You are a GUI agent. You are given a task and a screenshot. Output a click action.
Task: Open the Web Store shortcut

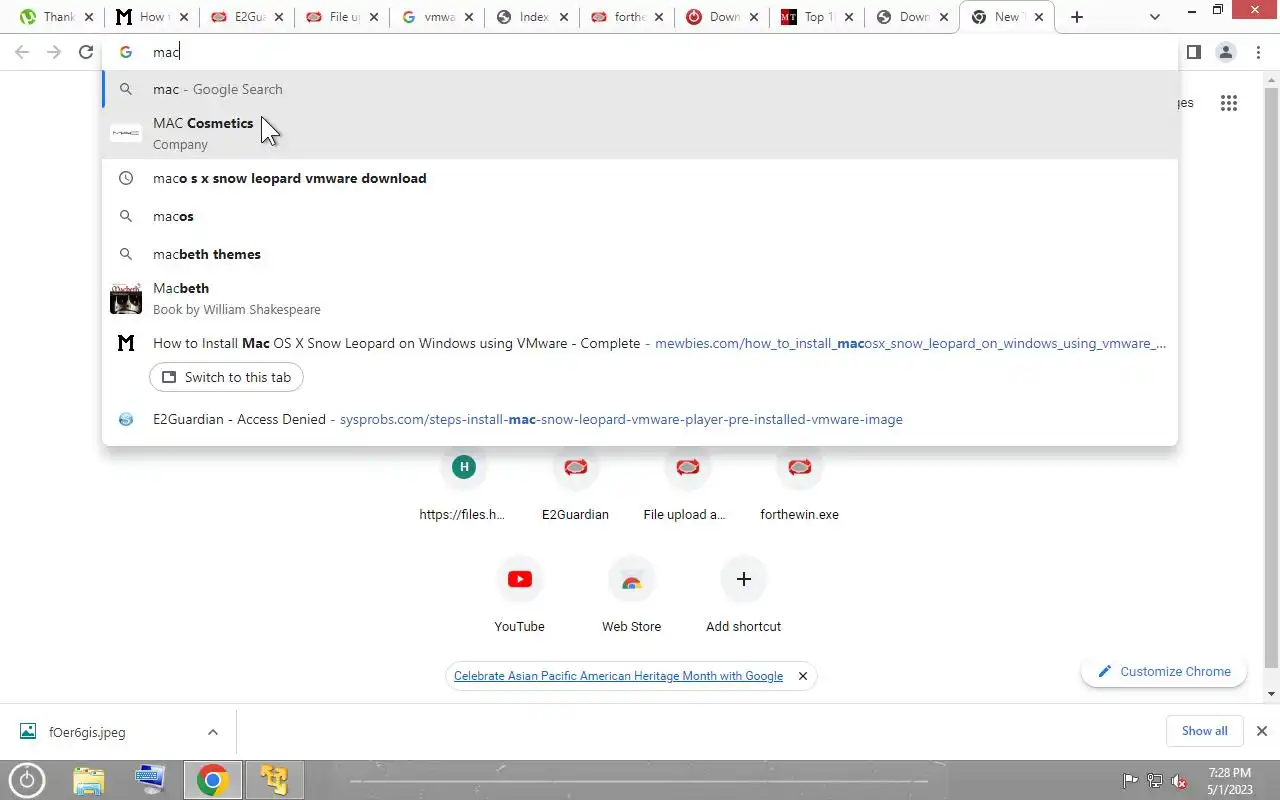click(x=631, y=595)
